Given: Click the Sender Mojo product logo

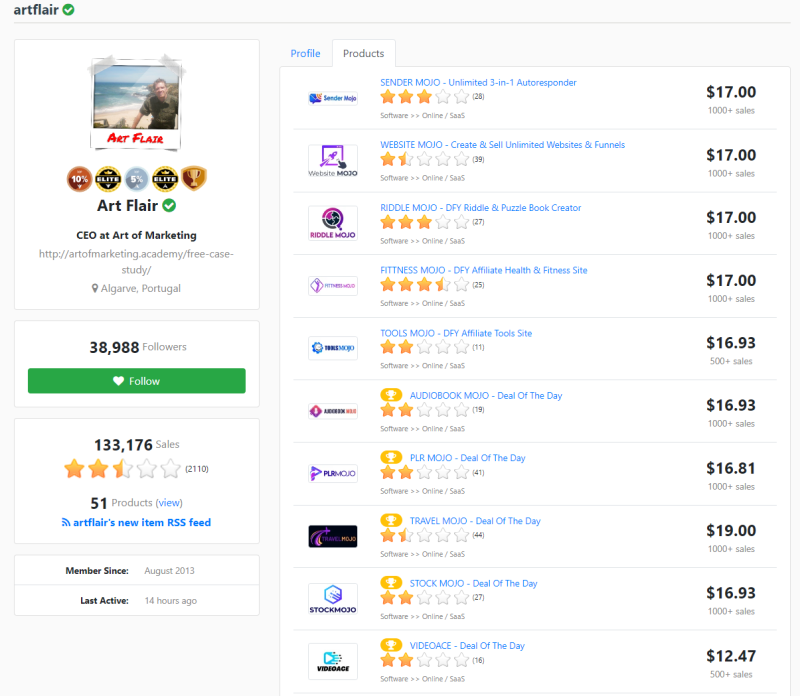Looking at the screenshot, I should [334, 97].
